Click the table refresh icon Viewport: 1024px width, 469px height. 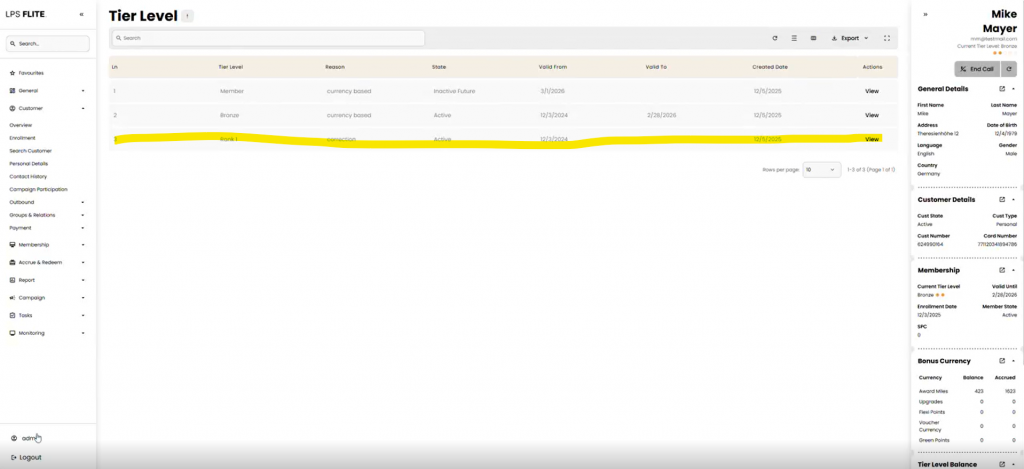774,38
